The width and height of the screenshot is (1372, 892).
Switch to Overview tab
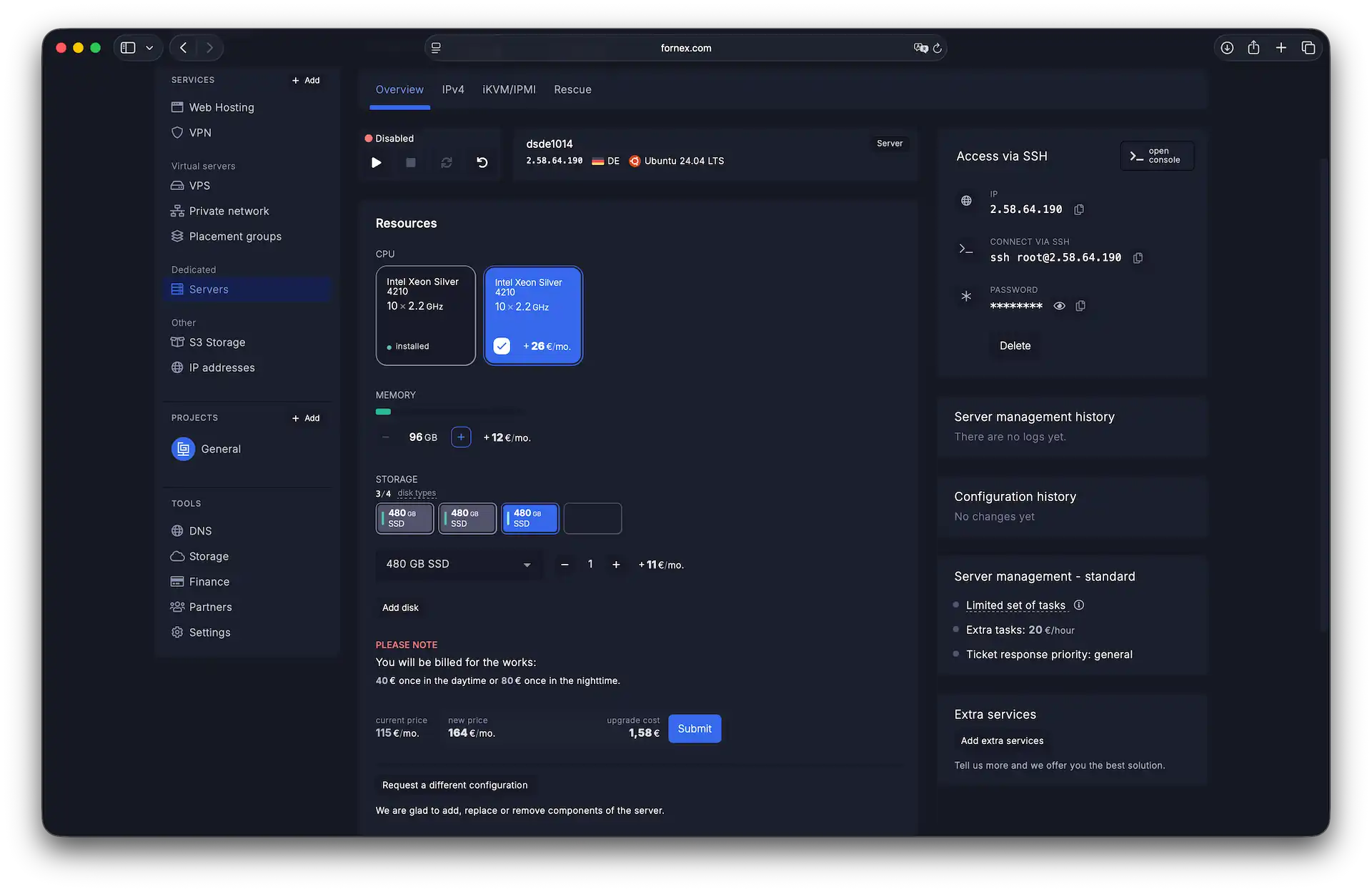click(x=399, y=90)
